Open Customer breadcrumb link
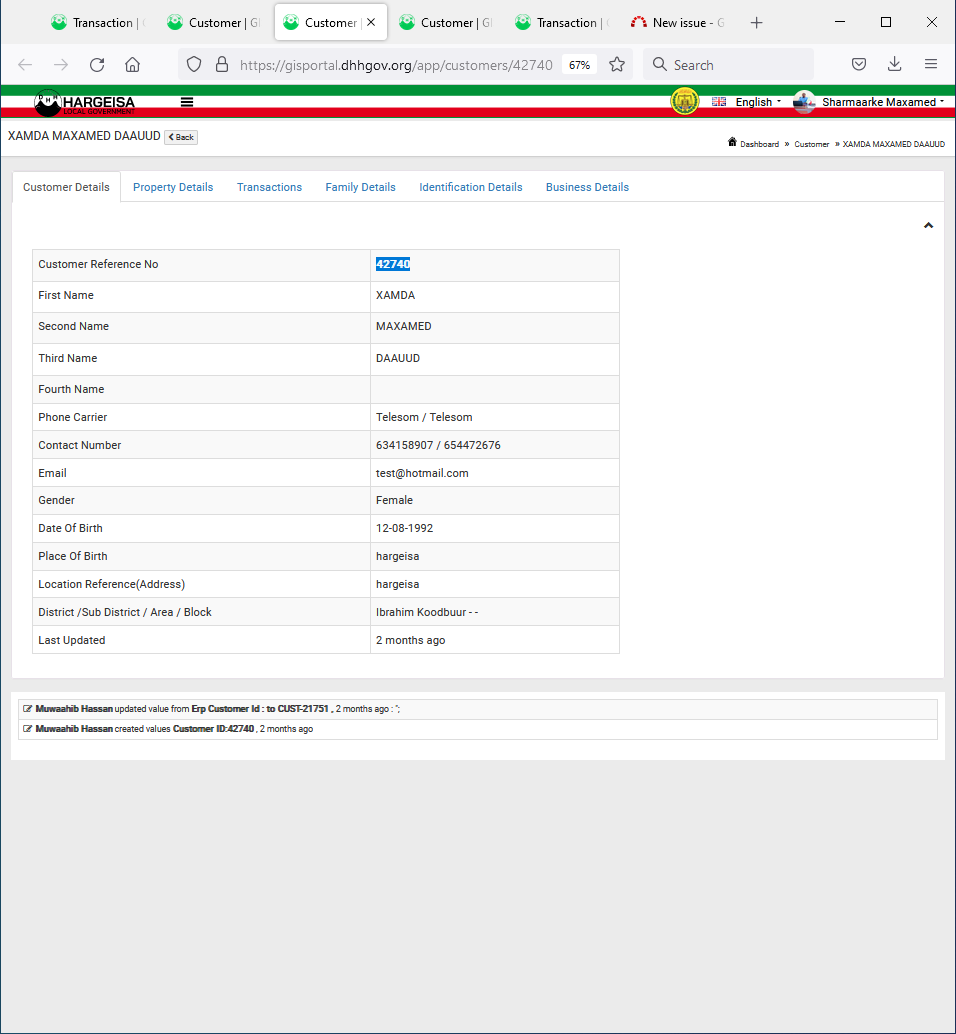The image size is (956, 1034). tap(812, 144)
